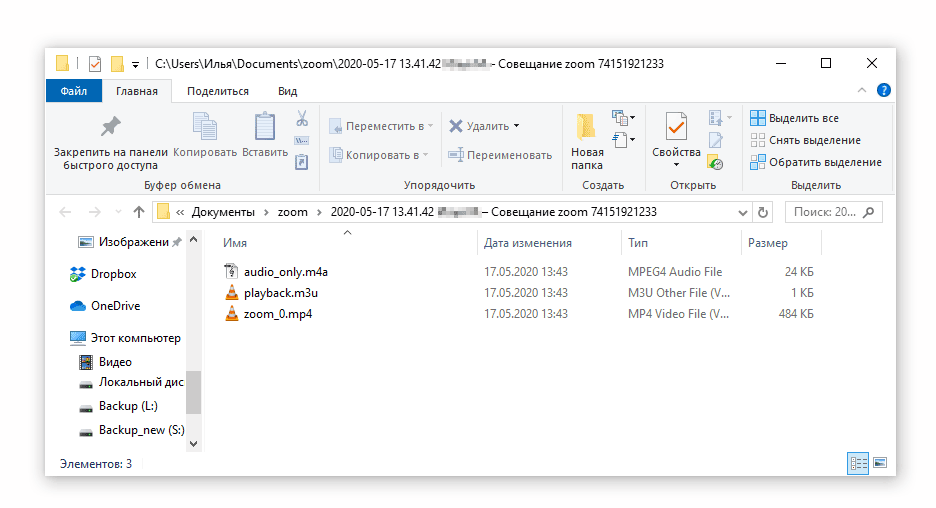Click the blue Help question icon
Viewport: 936px width, 508px height.
(883, 90)
